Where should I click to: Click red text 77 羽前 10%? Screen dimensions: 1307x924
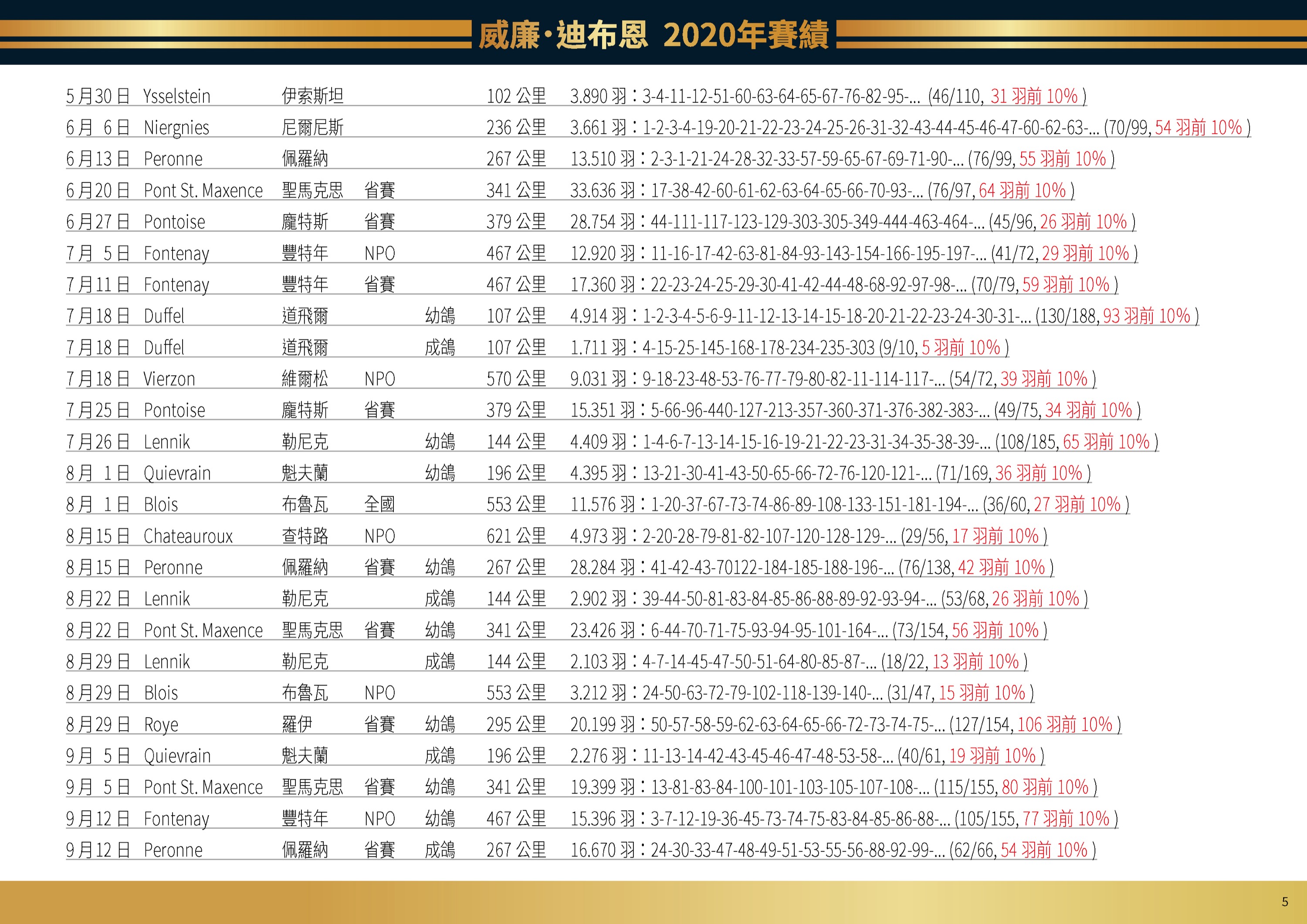click(x=1066, y=819)
